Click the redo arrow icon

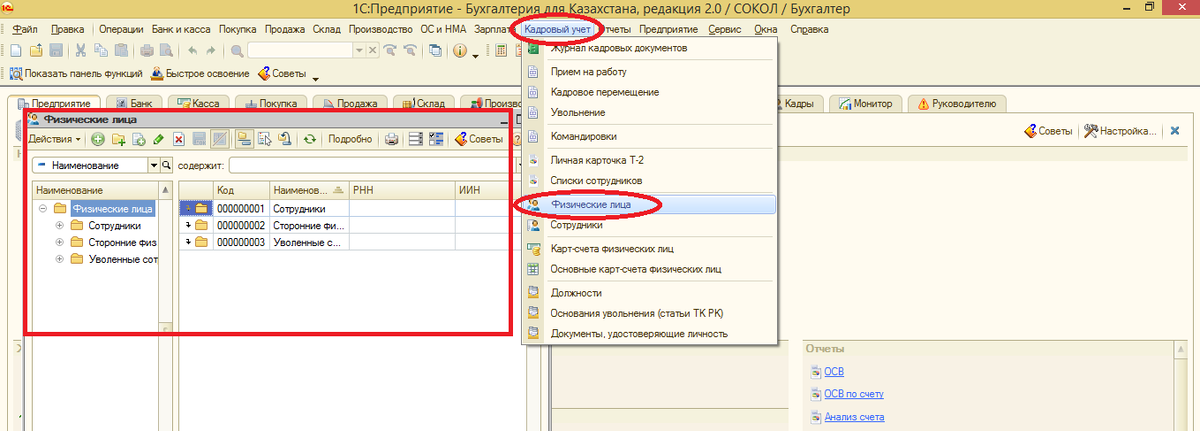(x=210, y=50)
